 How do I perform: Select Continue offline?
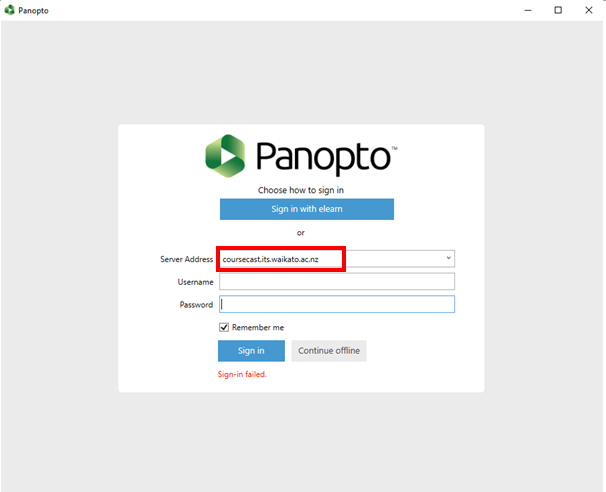[x=329, y=351]
